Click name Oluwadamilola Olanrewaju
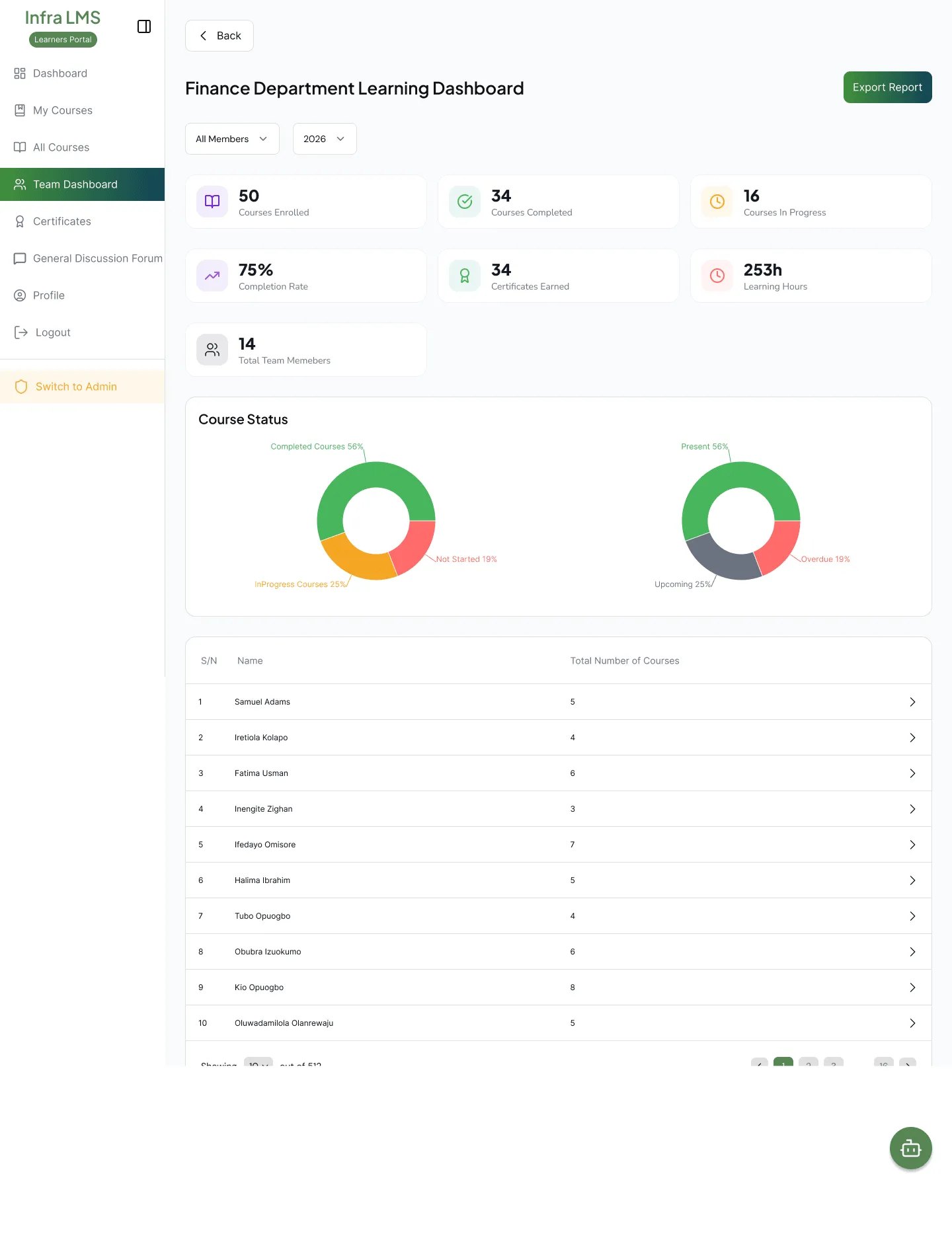This screenshot has height=1236, width=952. 284,1023
